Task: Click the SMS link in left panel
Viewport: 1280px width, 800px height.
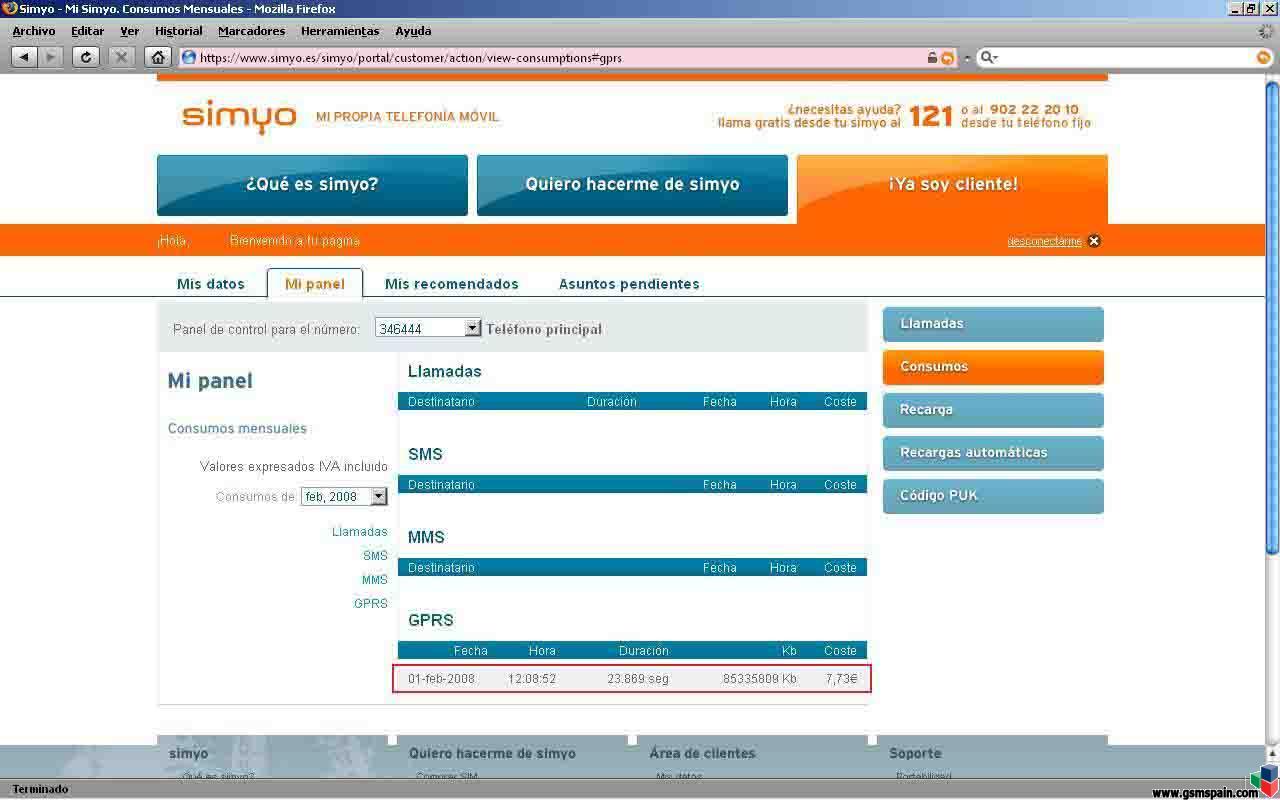Action: [x=375, y=556]
